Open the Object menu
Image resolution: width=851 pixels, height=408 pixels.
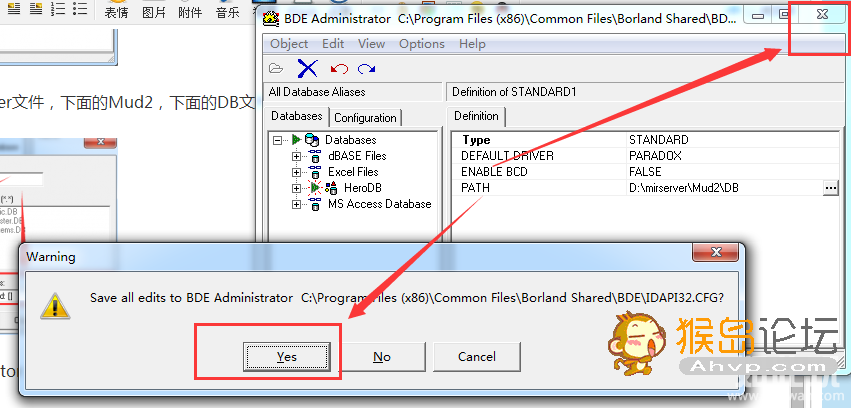[289, 44]
